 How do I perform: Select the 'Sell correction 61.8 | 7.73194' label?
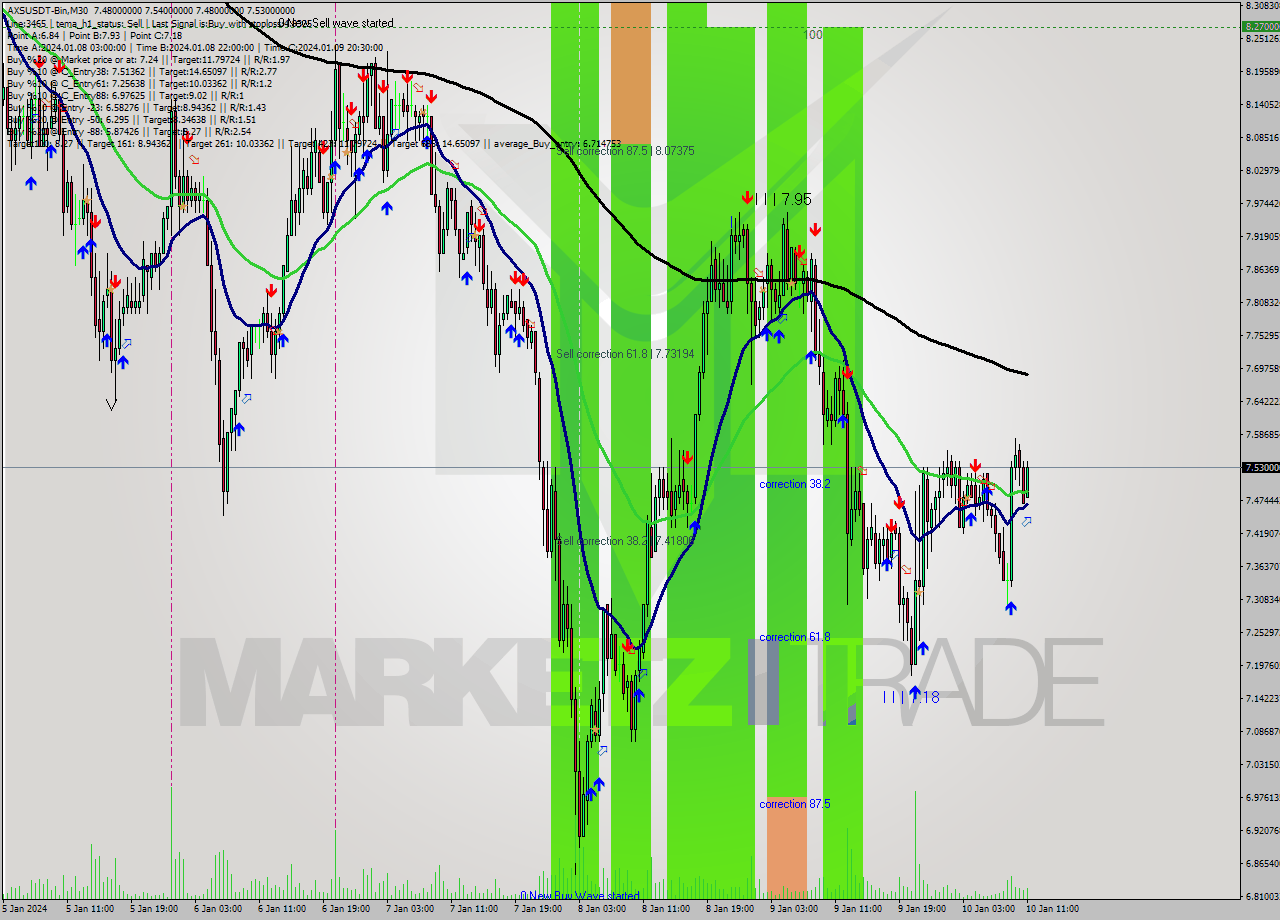click(625, 354)
